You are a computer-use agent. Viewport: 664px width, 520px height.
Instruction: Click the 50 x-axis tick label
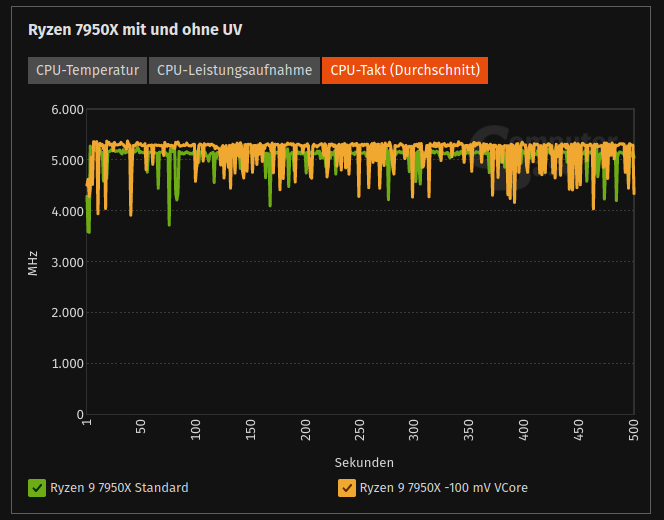pyautogui.click(x=141, y=426)
